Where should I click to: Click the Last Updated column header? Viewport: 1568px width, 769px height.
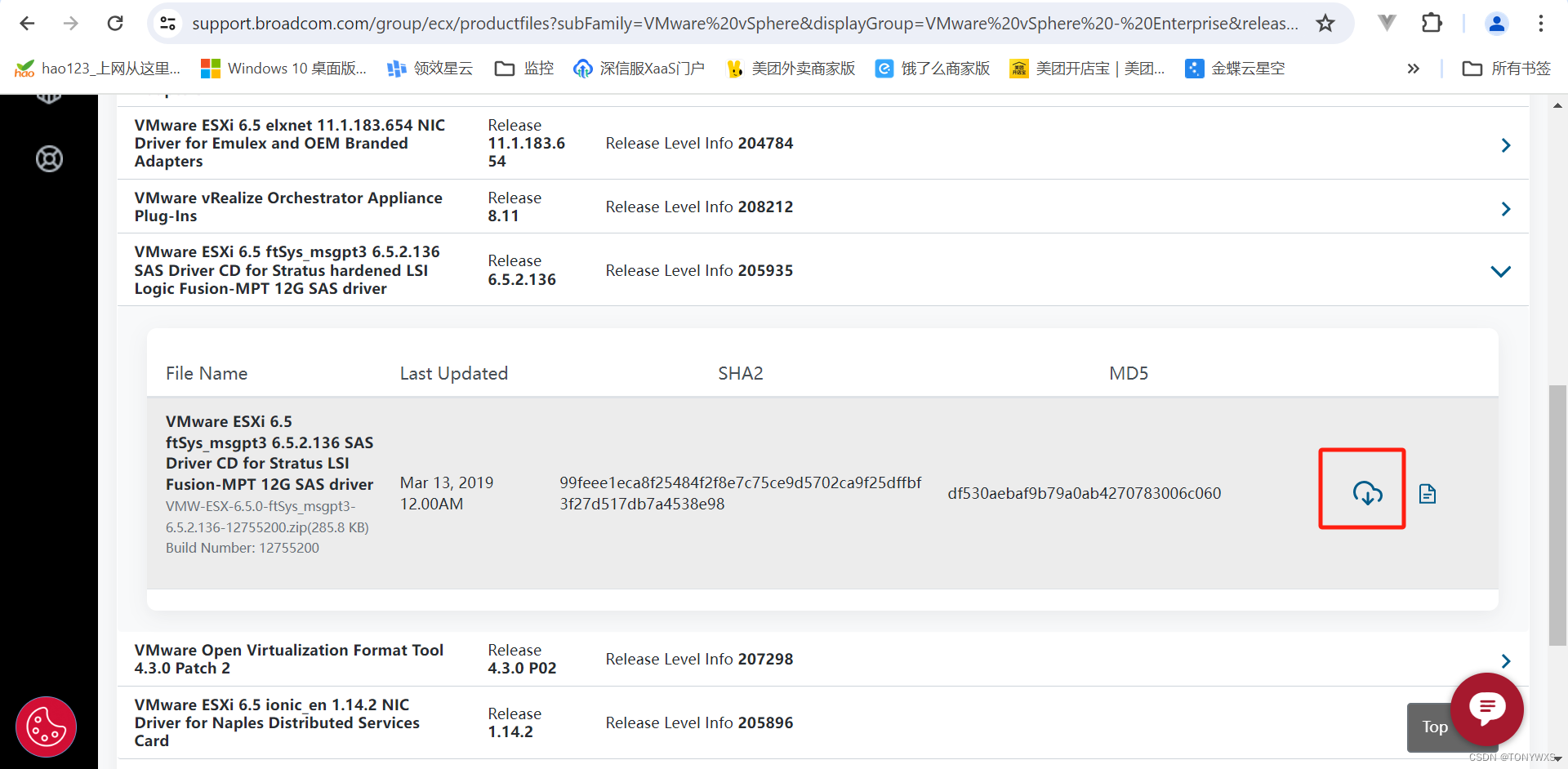(x=454, y=373)
